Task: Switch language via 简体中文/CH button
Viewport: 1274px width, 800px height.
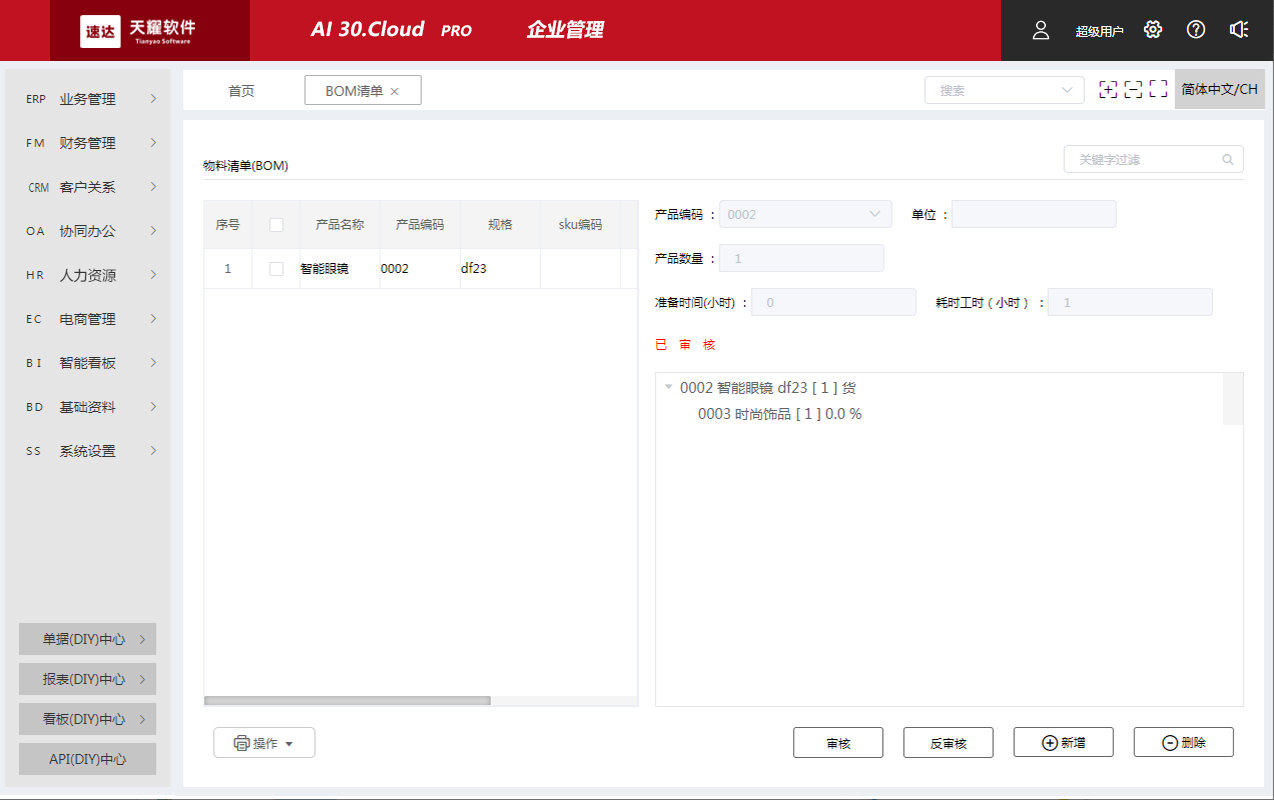Action: click(1219, 88)
